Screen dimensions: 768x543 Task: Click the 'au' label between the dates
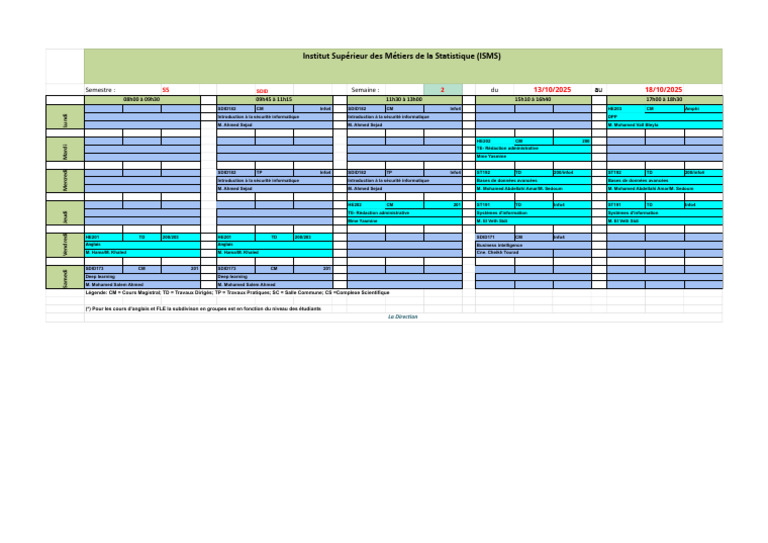pyautogui.click(x=598, y=90)
